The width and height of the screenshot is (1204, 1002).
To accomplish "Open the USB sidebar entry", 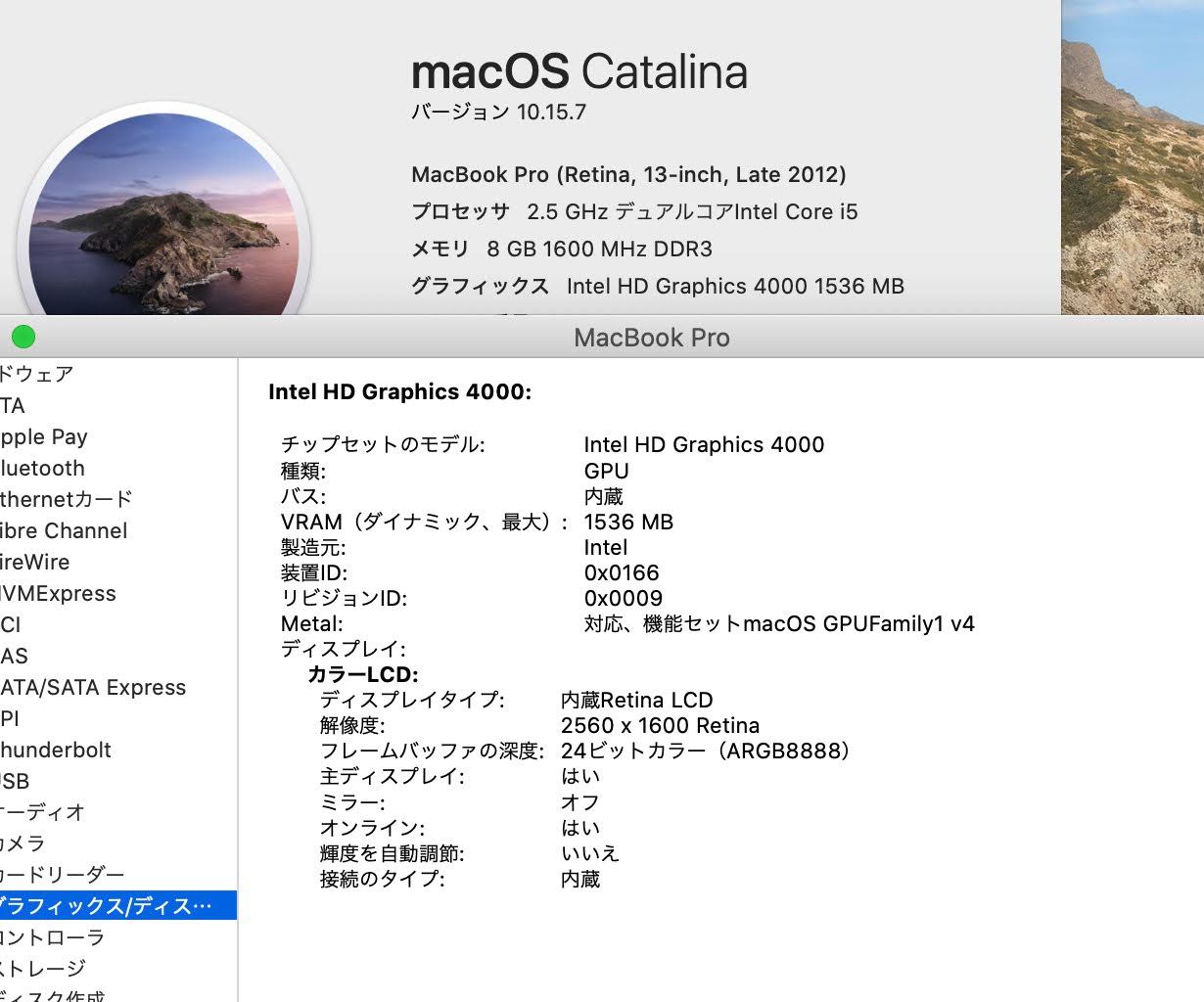I will coord(16,781).
